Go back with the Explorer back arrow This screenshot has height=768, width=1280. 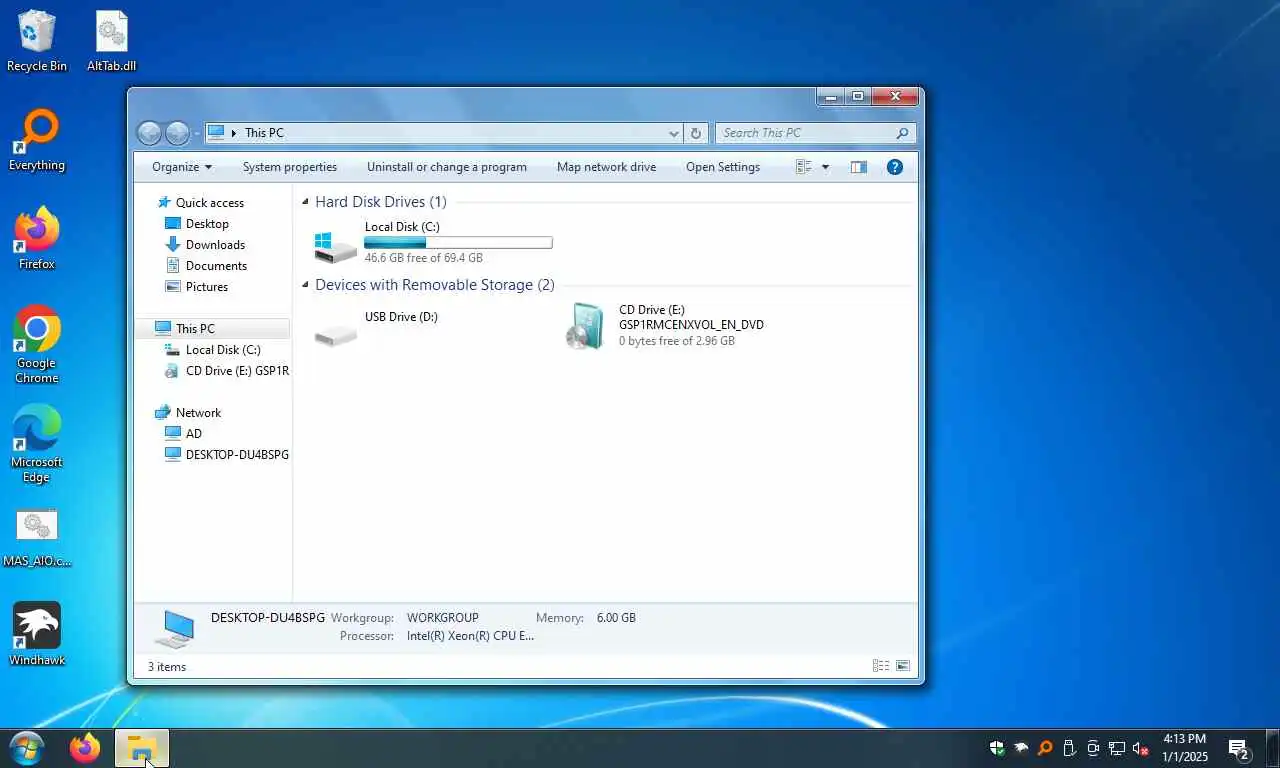149,133
